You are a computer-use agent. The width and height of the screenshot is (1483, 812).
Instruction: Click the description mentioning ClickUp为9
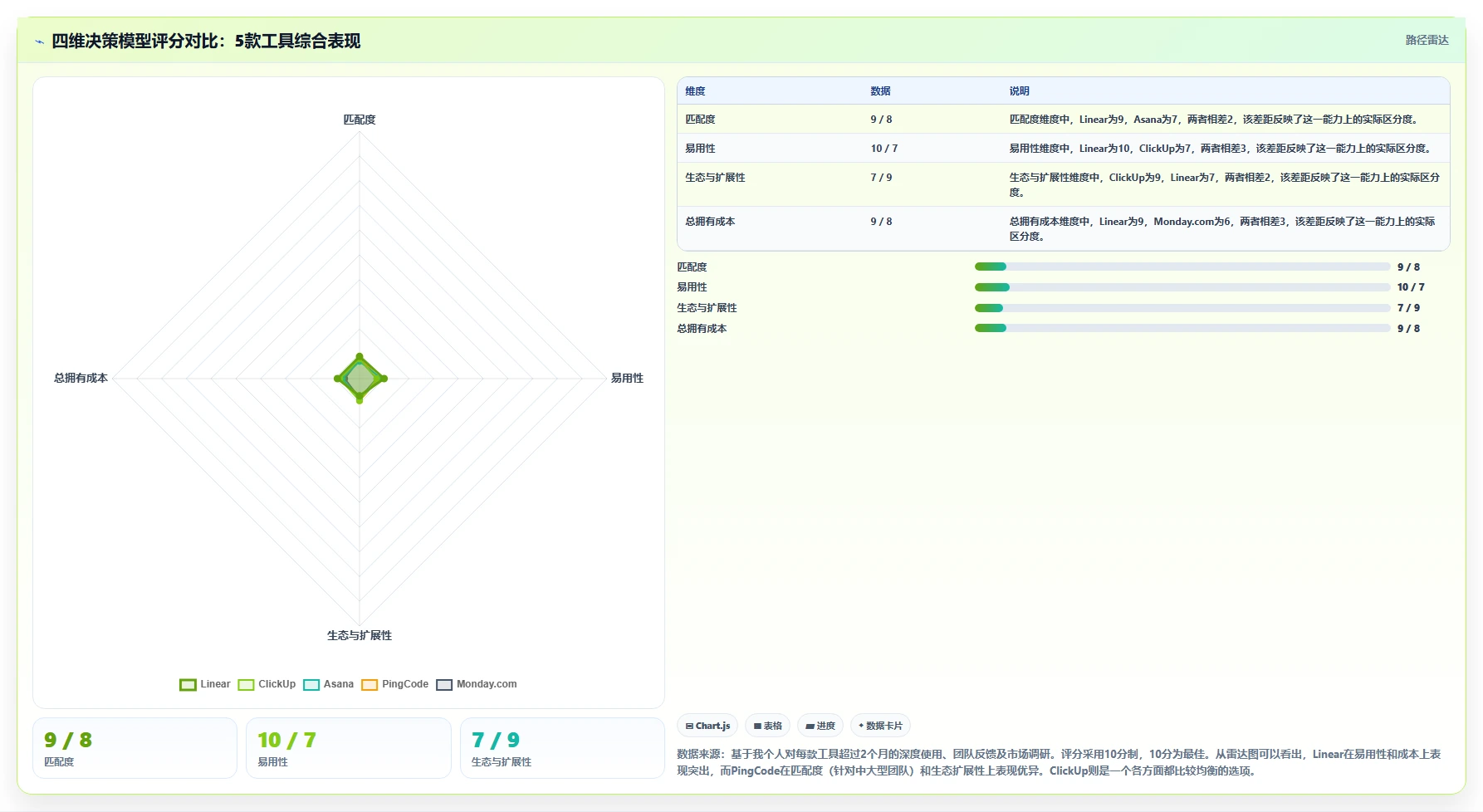click(1225, 185)
